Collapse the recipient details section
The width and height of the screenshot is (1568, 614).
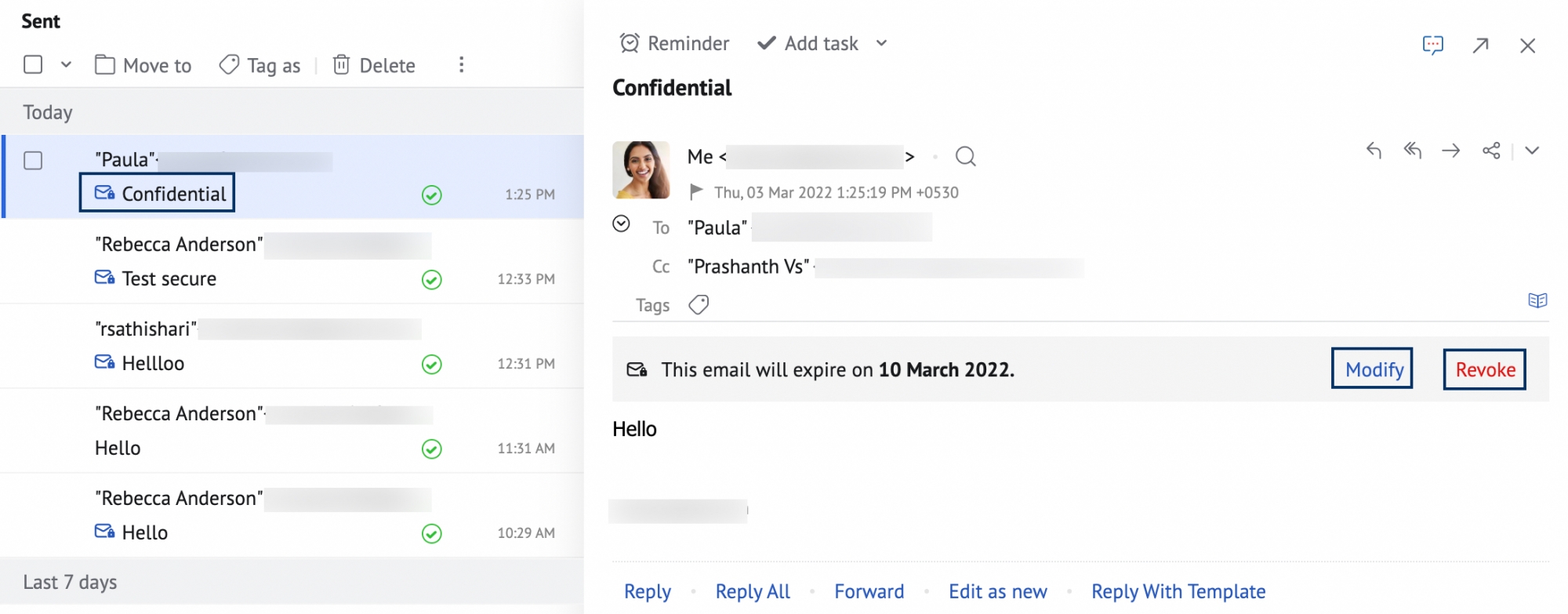click(x=622, y=224)
